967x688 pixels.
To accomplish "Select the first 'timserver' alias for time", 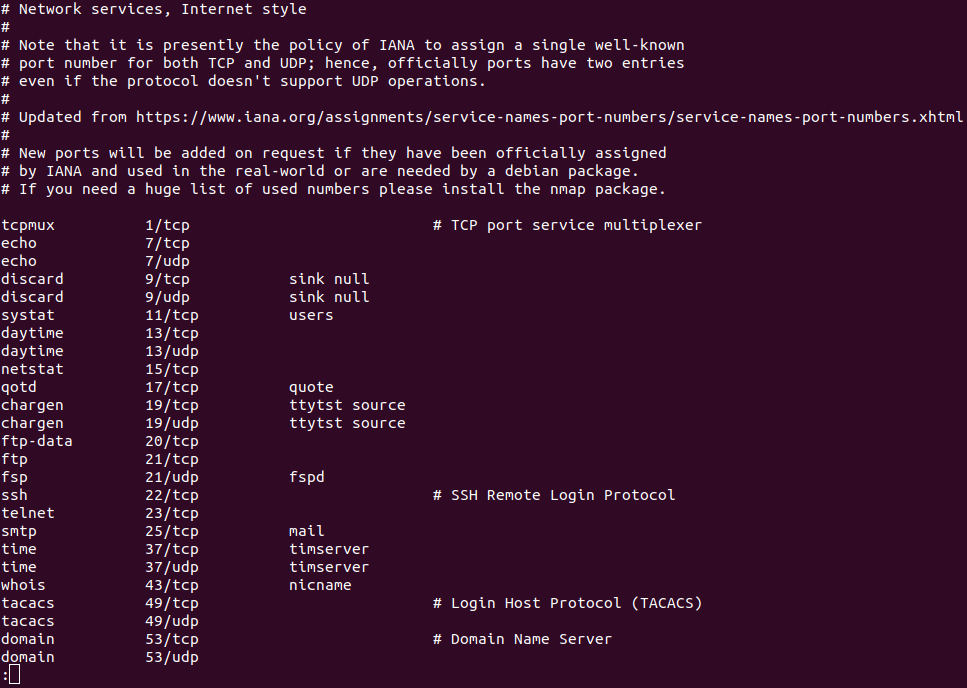I will (x=329, y=549).
